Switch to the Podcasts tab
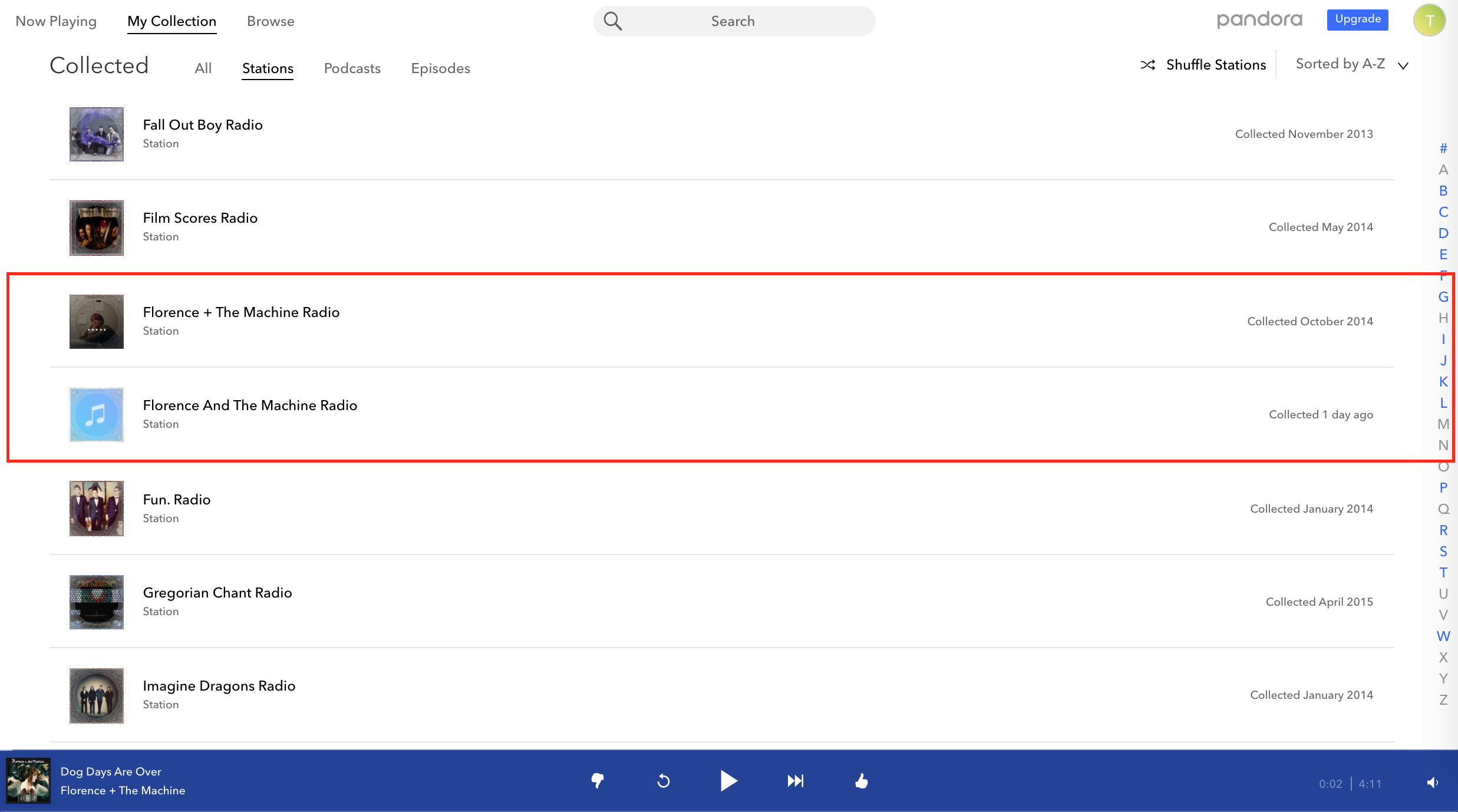The image size is (1458, 812). click(x=352, y=68)
